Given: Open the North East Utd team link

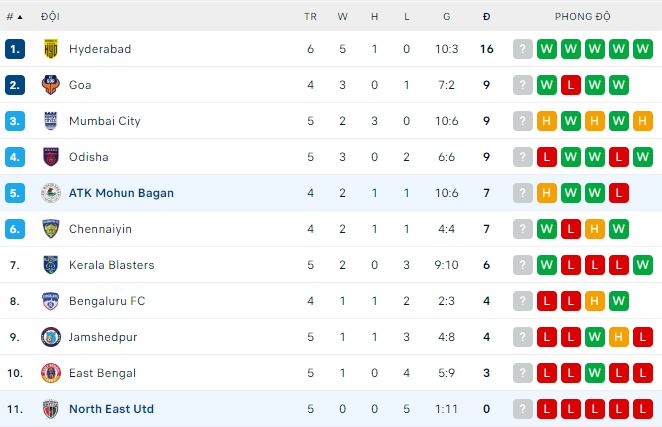Looking at the screenshot, I should coord(111,409).
